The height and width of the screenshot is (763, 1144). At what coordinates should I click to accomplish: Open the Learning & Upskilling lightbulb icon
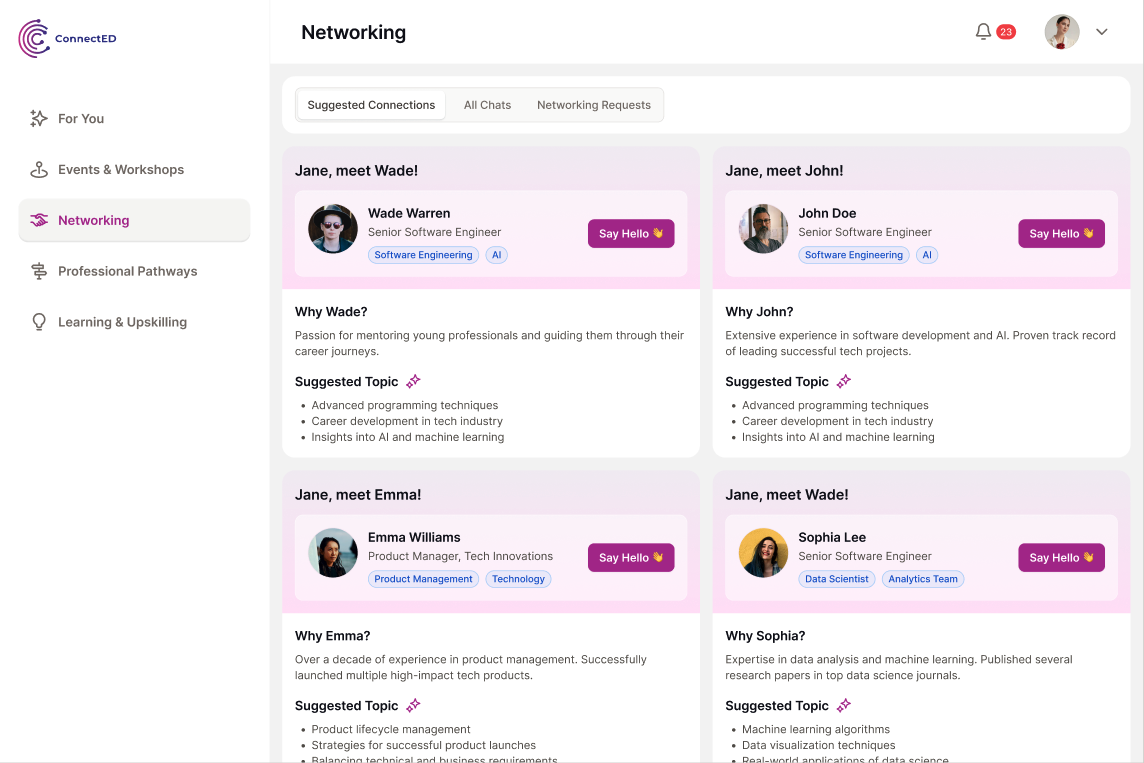tap(39, 322)
